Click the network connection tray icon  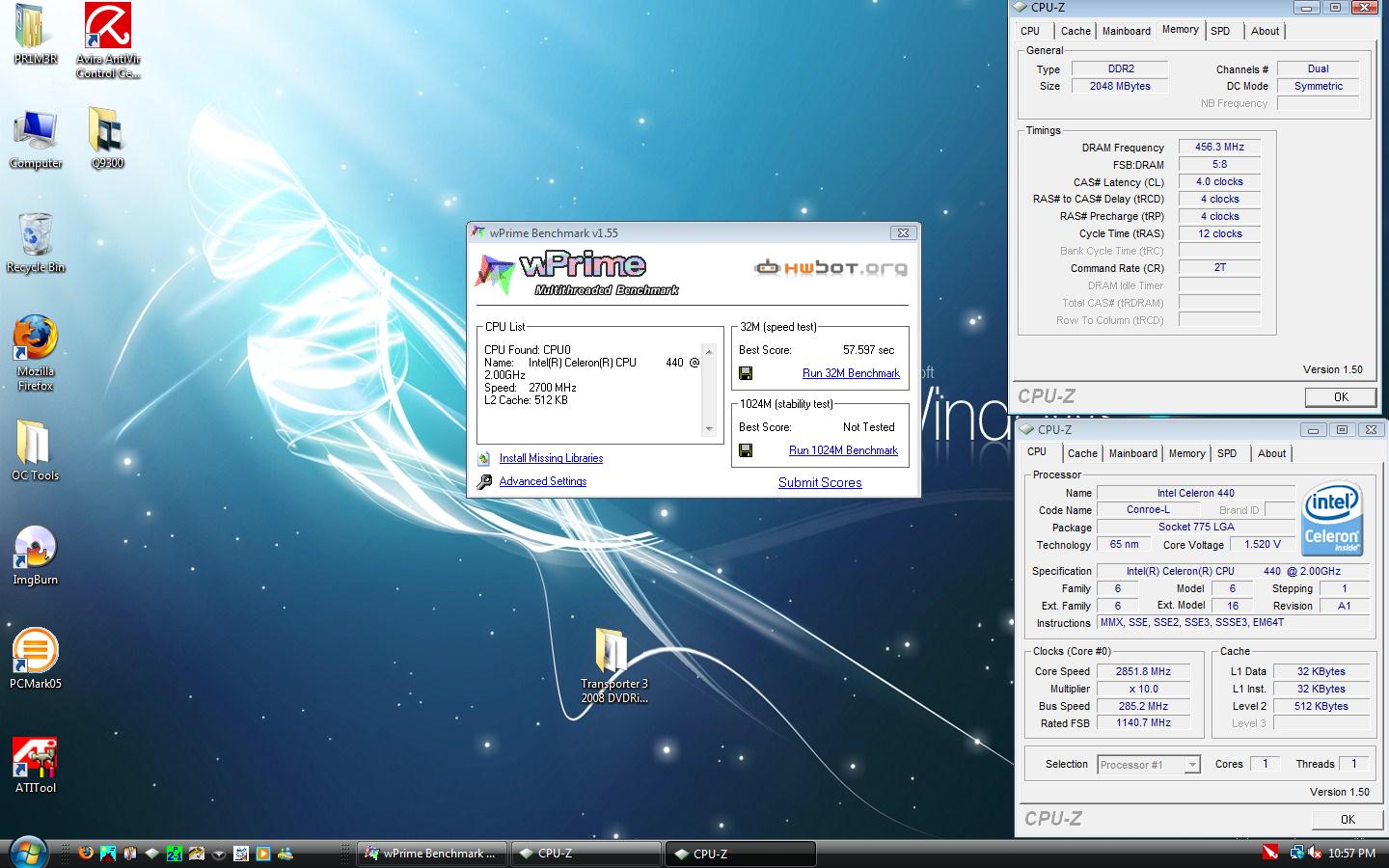1296,853
